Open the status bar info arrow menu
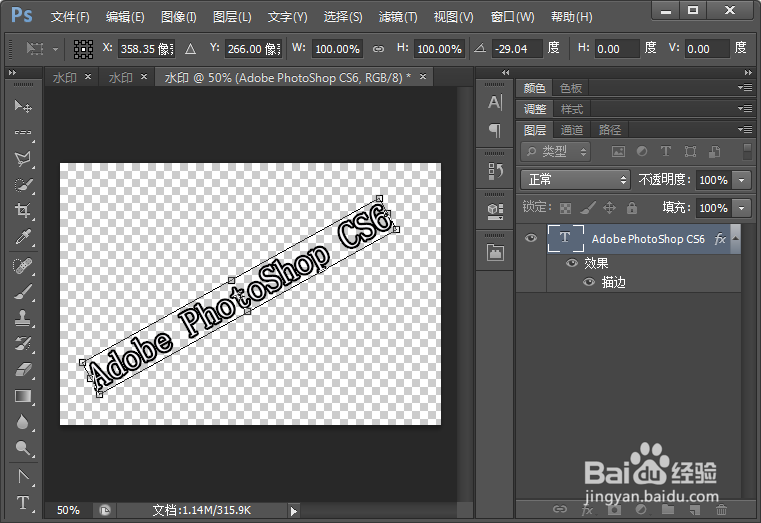Screen dimensions: 761x523 click(293, 510)
